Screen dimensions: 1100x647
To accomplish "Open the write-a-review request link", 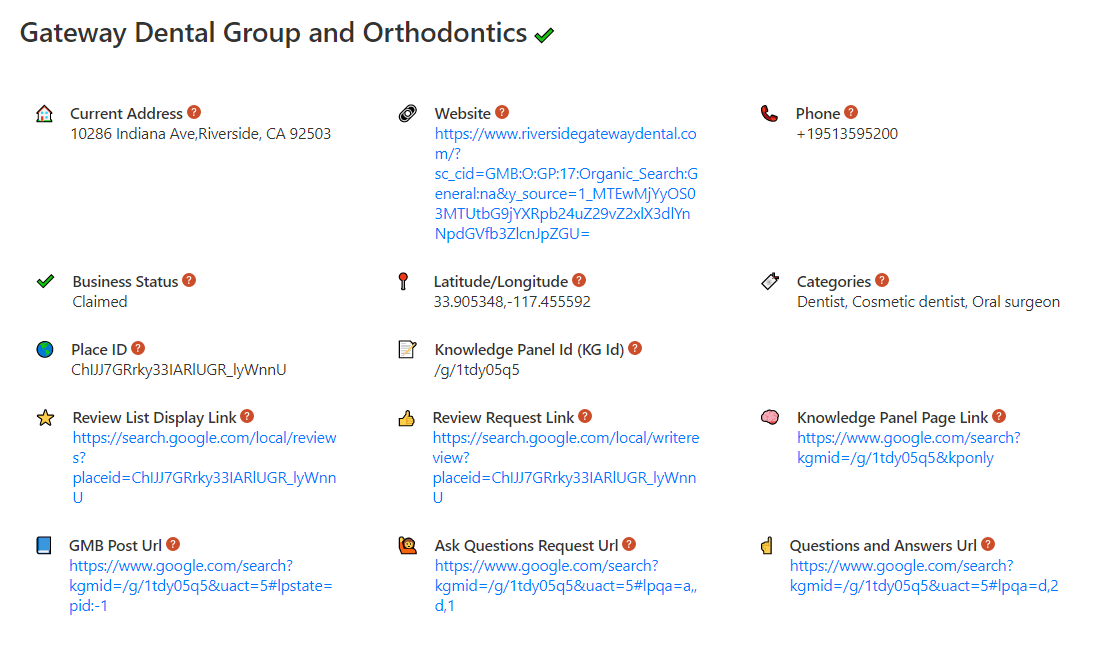I will (565, 458).
